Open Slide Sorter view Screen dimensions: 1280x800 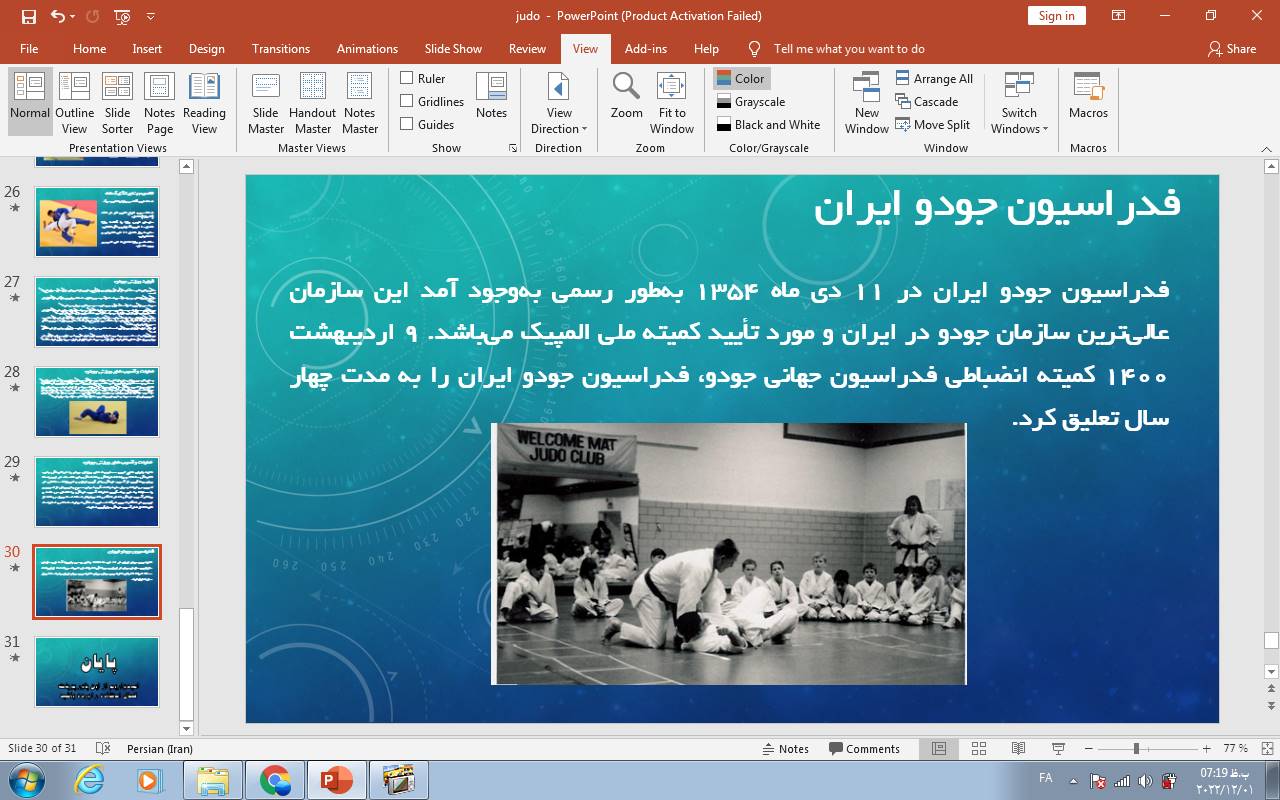117,103
